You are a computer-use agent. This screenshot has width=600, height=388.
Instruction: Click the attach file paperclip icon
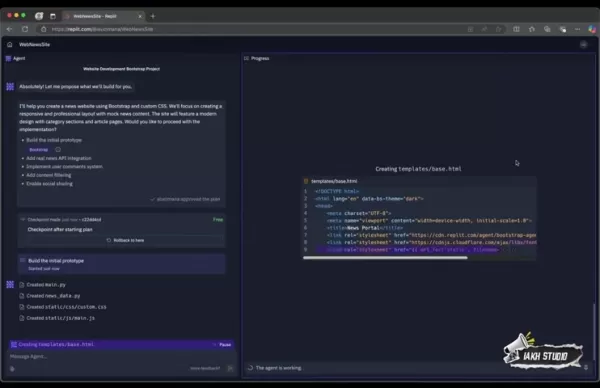tap(12, 368)
